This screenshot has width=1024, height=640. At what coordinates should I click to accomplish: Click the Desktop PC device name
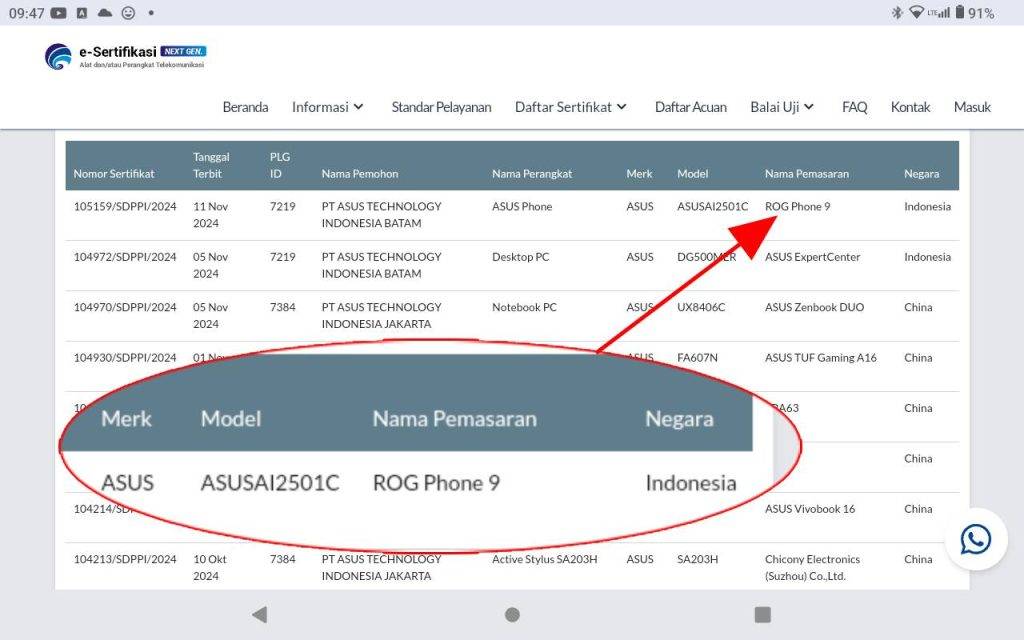click(x=520, y=257)
